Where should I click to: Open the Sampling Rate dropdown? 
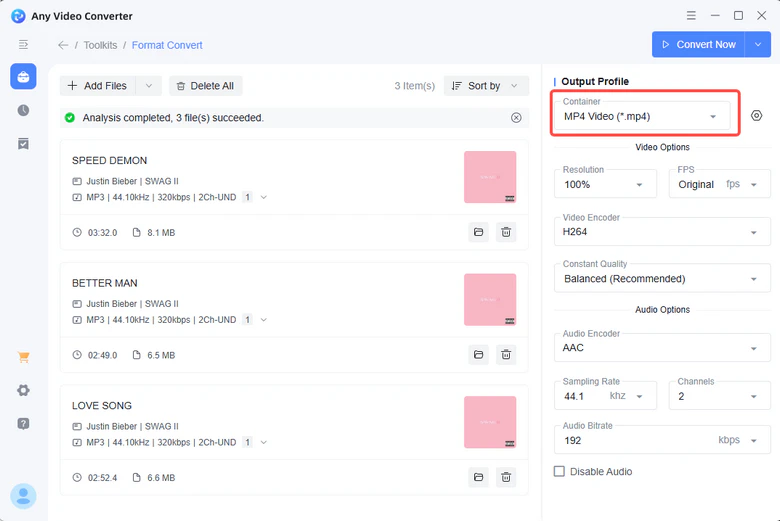pyautogui.click(x=605, y=396)
